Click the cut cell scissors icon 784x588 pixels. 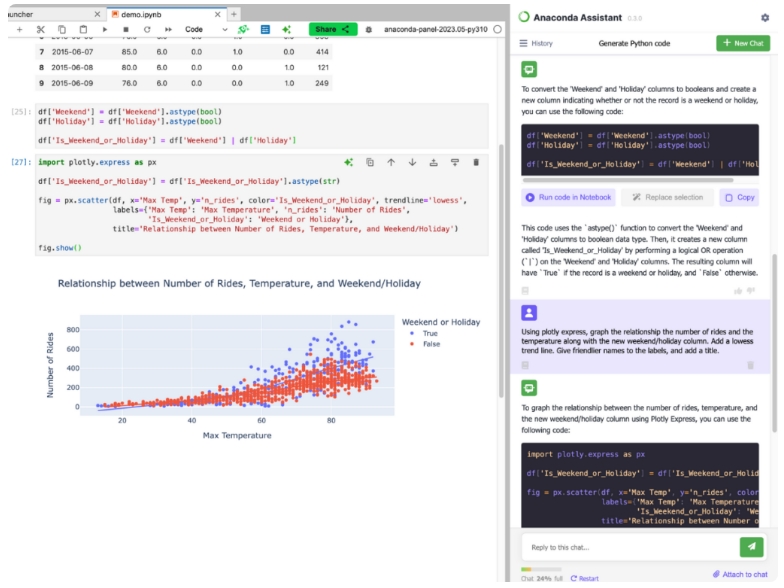coord(40,30)
